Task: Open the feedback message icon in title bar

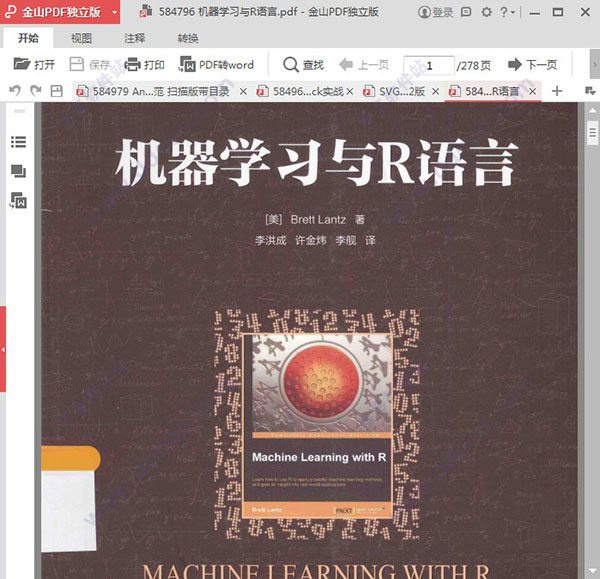Action: point(466,12)
